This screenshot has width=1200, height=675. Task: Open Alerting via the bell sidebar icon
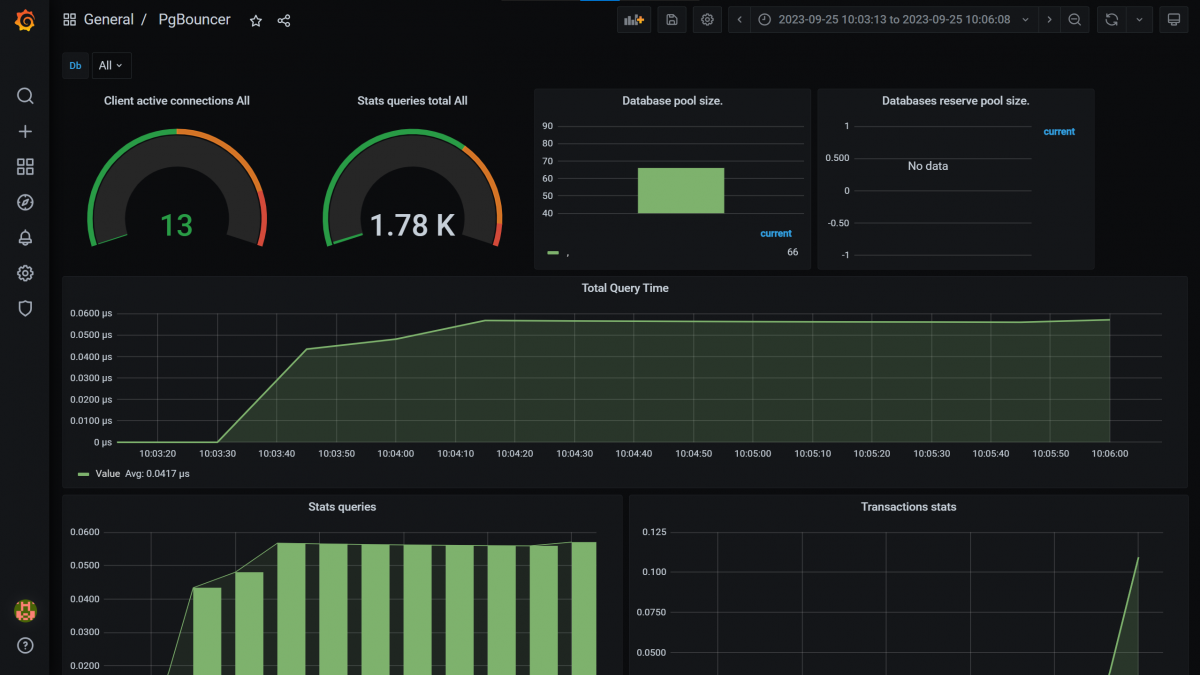coord(24,237)
